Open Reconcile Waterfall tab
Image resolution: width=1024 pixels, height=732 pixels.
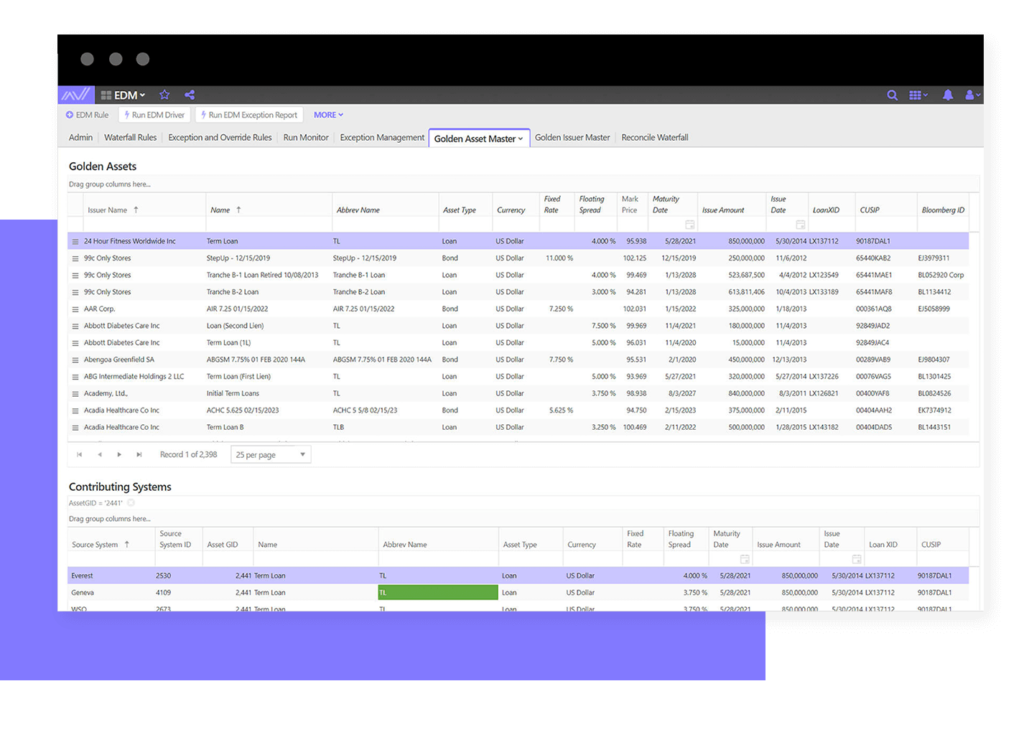(654, 138)
